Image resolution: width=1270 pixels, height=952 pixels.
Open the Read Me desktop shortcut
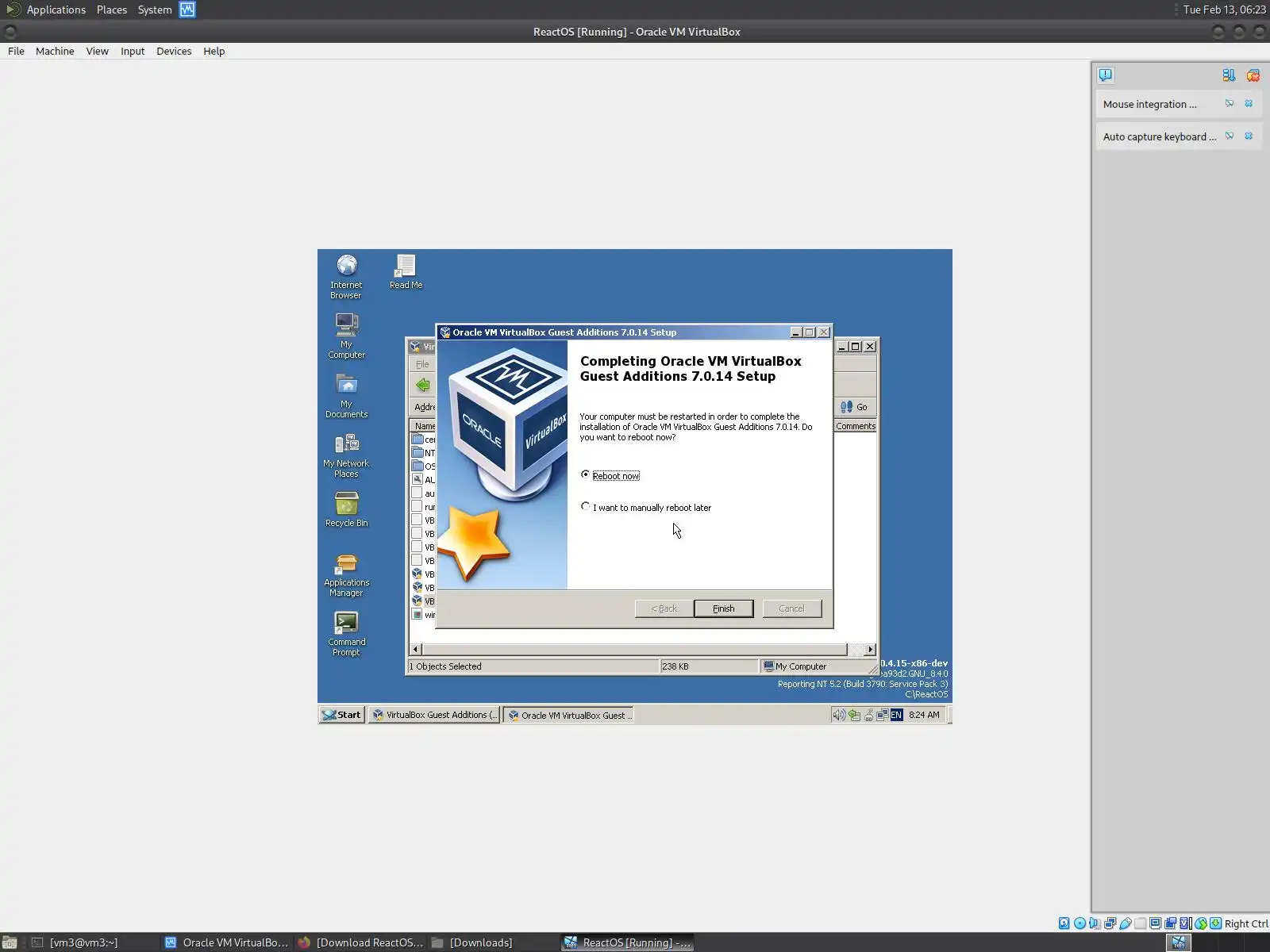(406, 271)
